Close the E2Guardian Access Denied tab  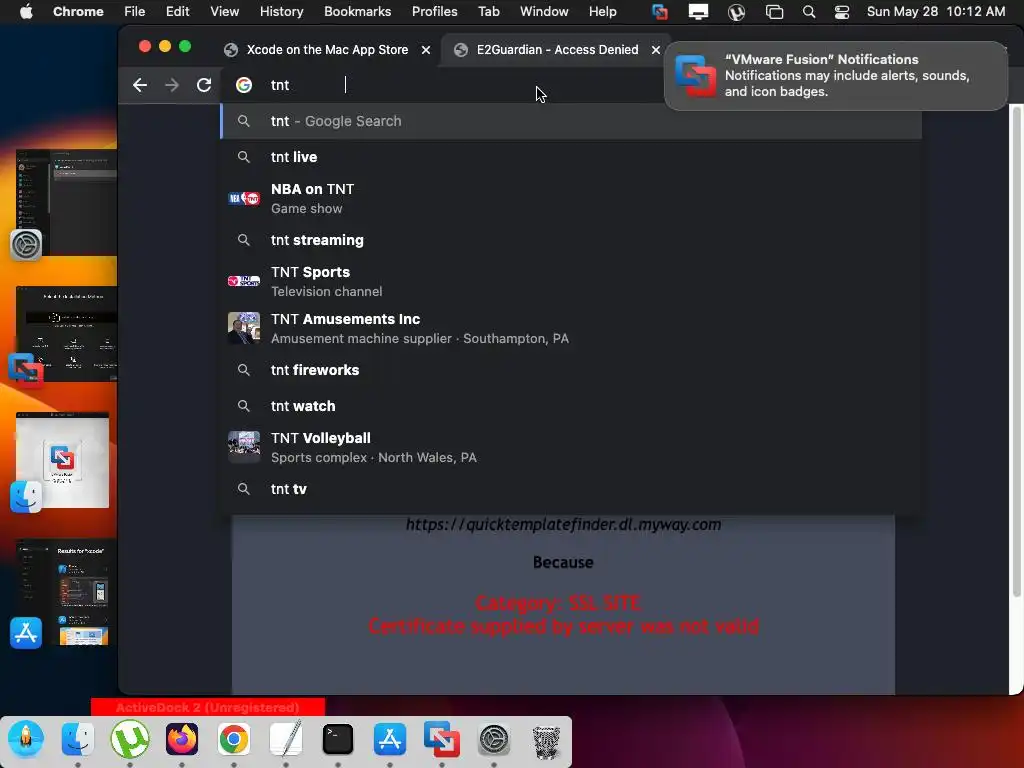coord(656,50)
